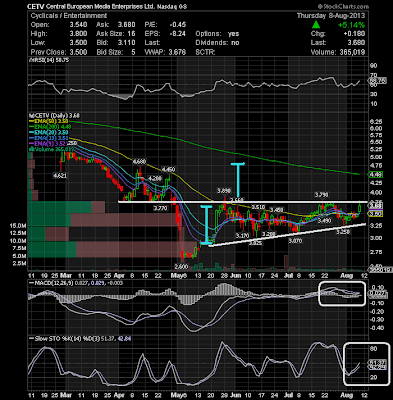Viewport: 393px width, 400px height.
Task: Click the Dividends no value
Action: tap(235, 43)
